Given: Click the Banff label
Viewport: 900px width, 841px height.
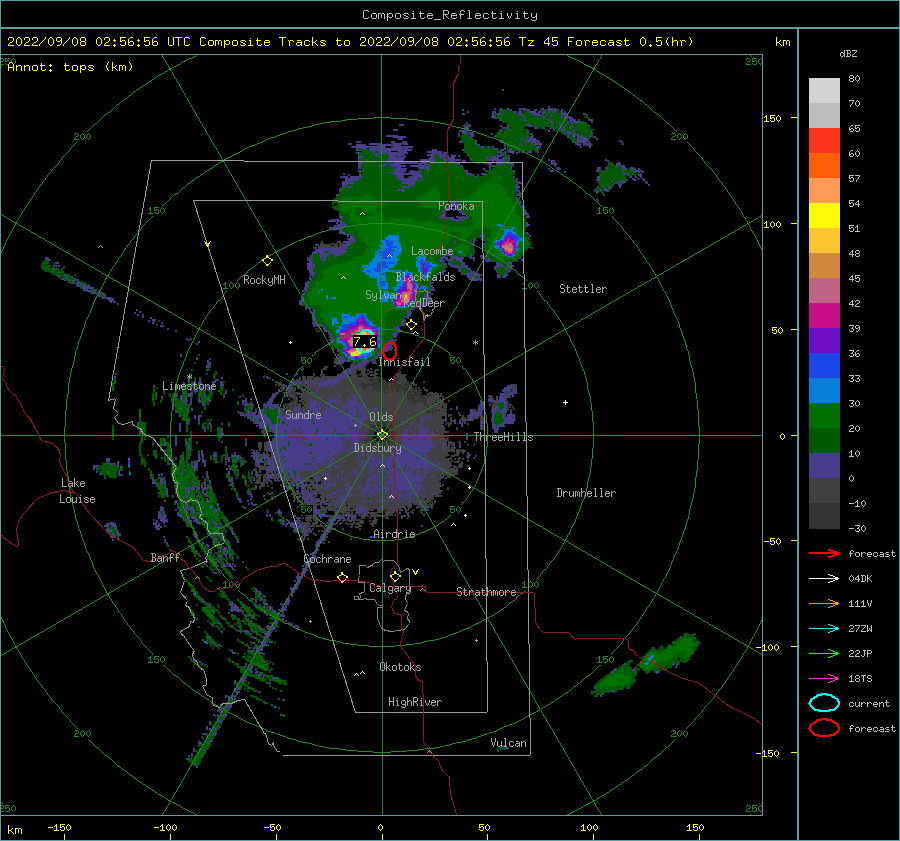Looking at the screenshot, I should (165, 558).
